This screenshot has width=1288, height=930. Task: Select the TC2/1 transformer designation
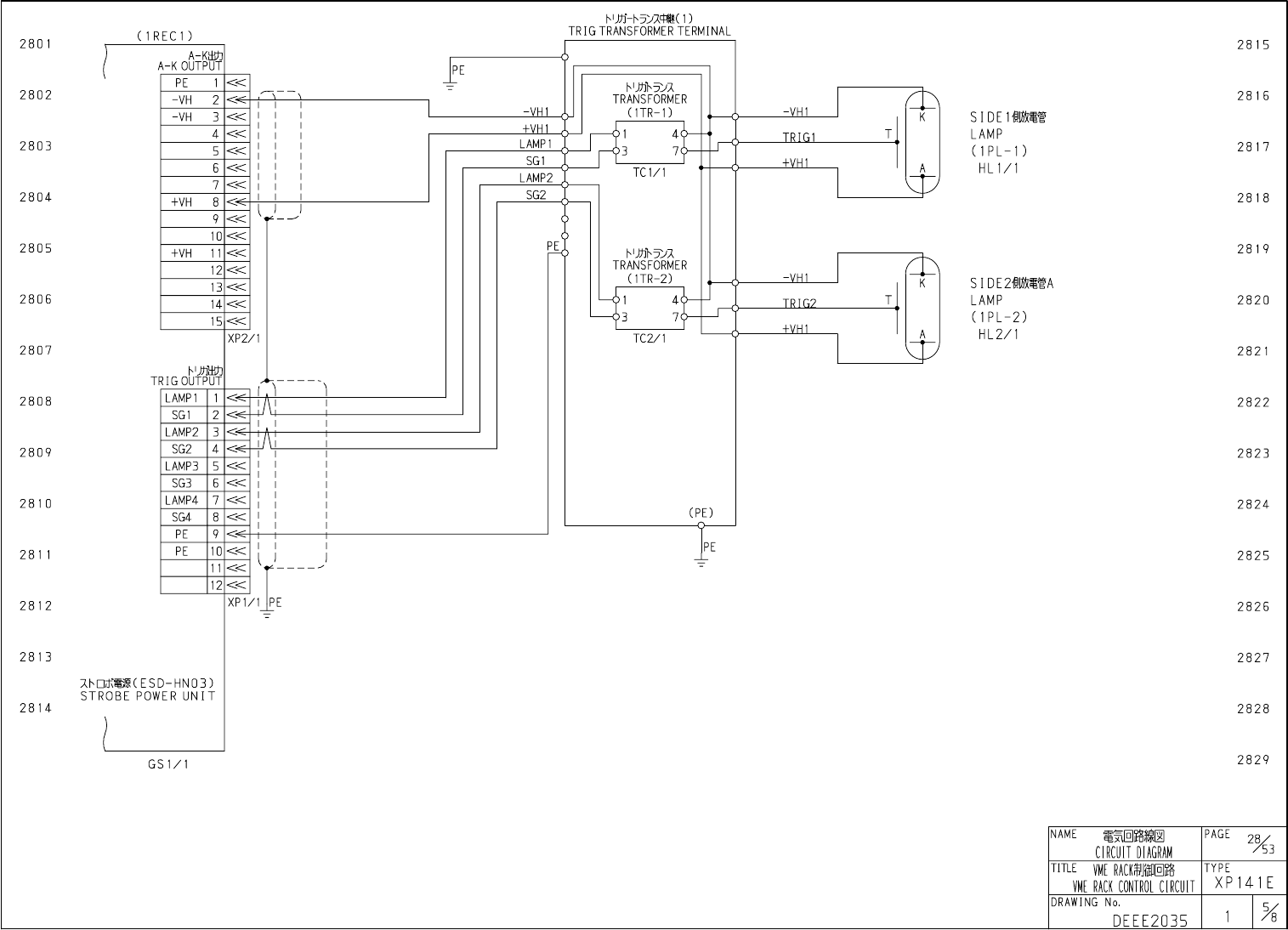[650, 338]
